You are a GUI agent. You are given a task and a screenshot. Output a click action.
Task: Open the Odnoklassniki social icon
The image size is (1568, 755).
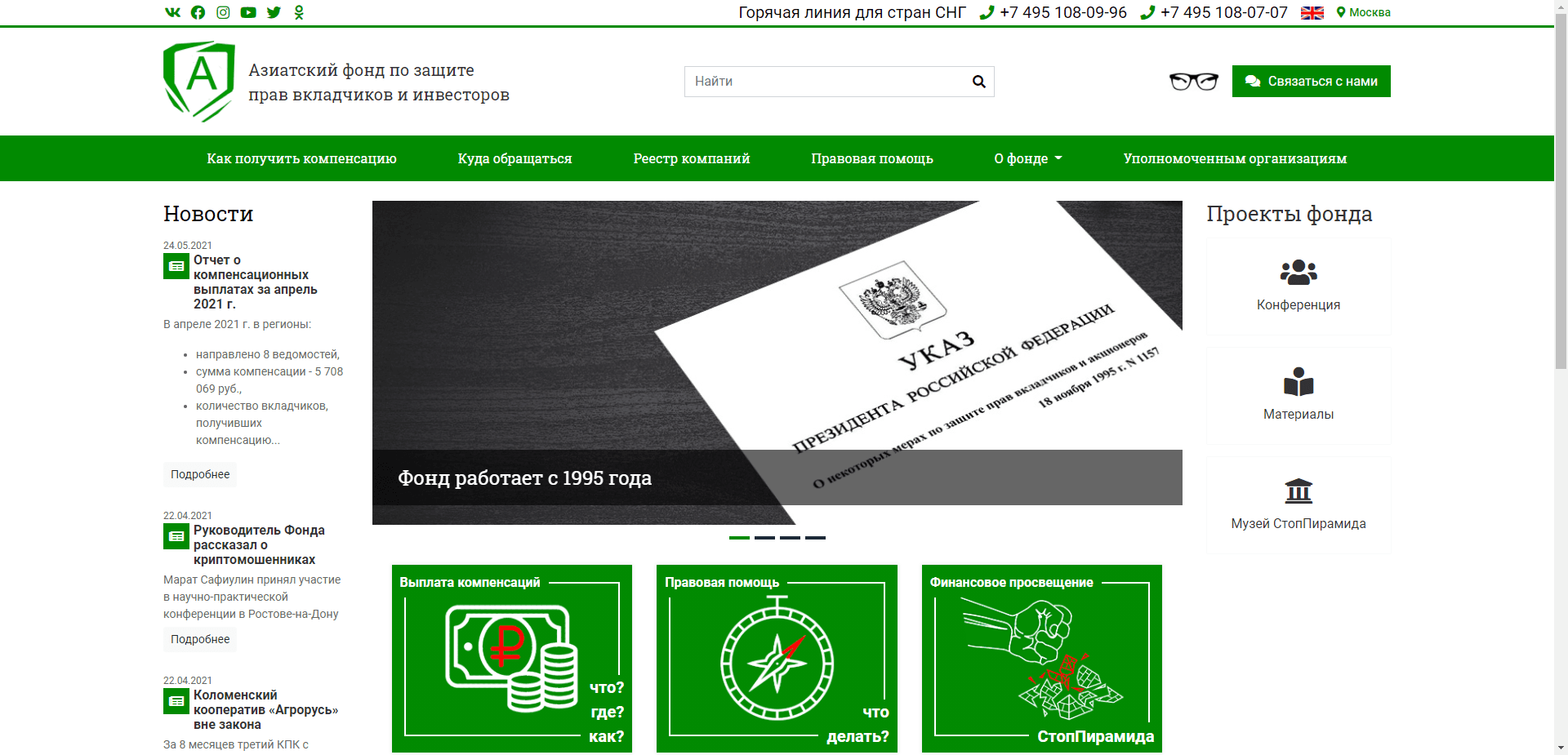(x=299, y=12)
